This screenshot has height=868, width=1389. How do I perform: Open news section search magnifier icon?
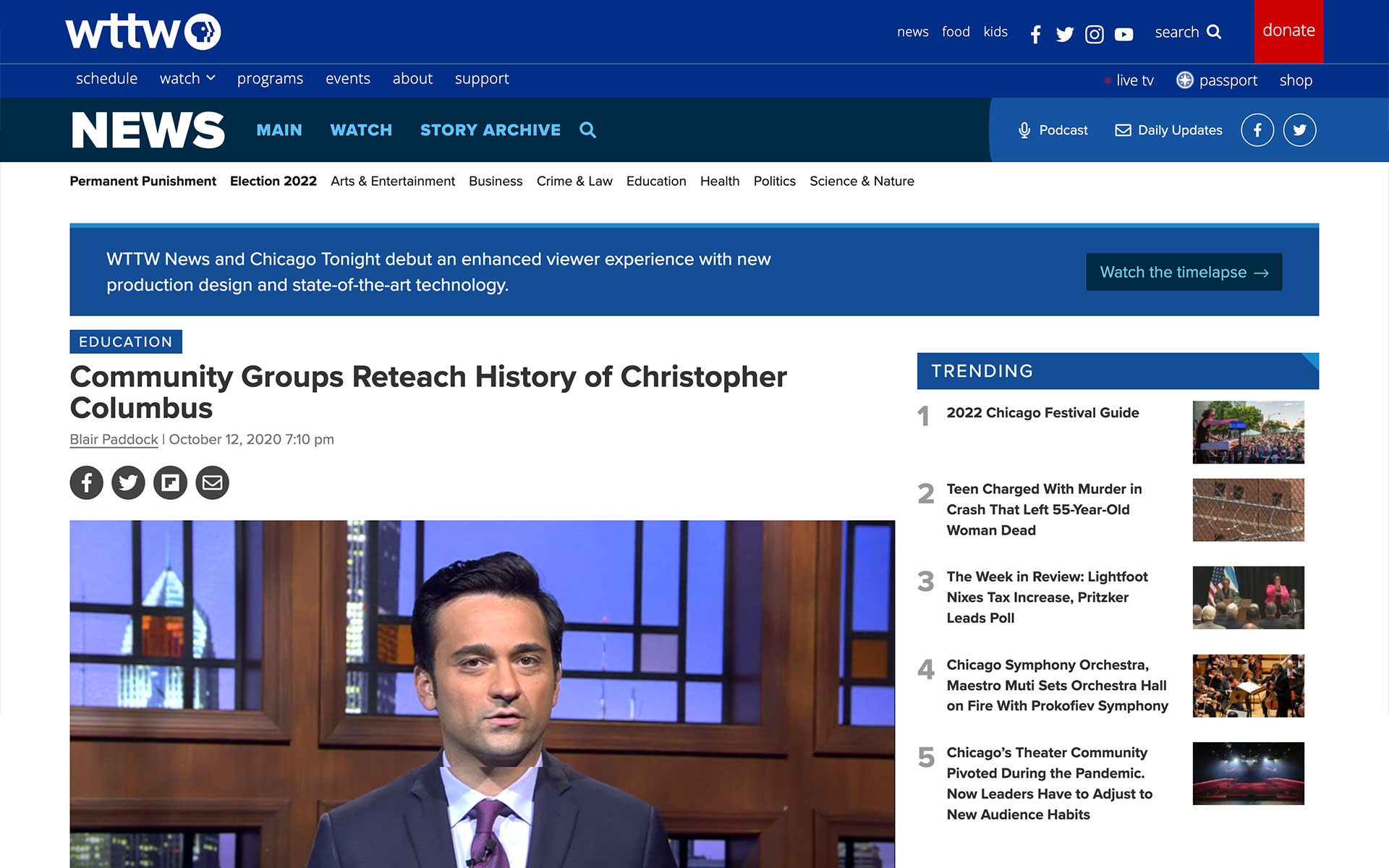pos(588,130)
